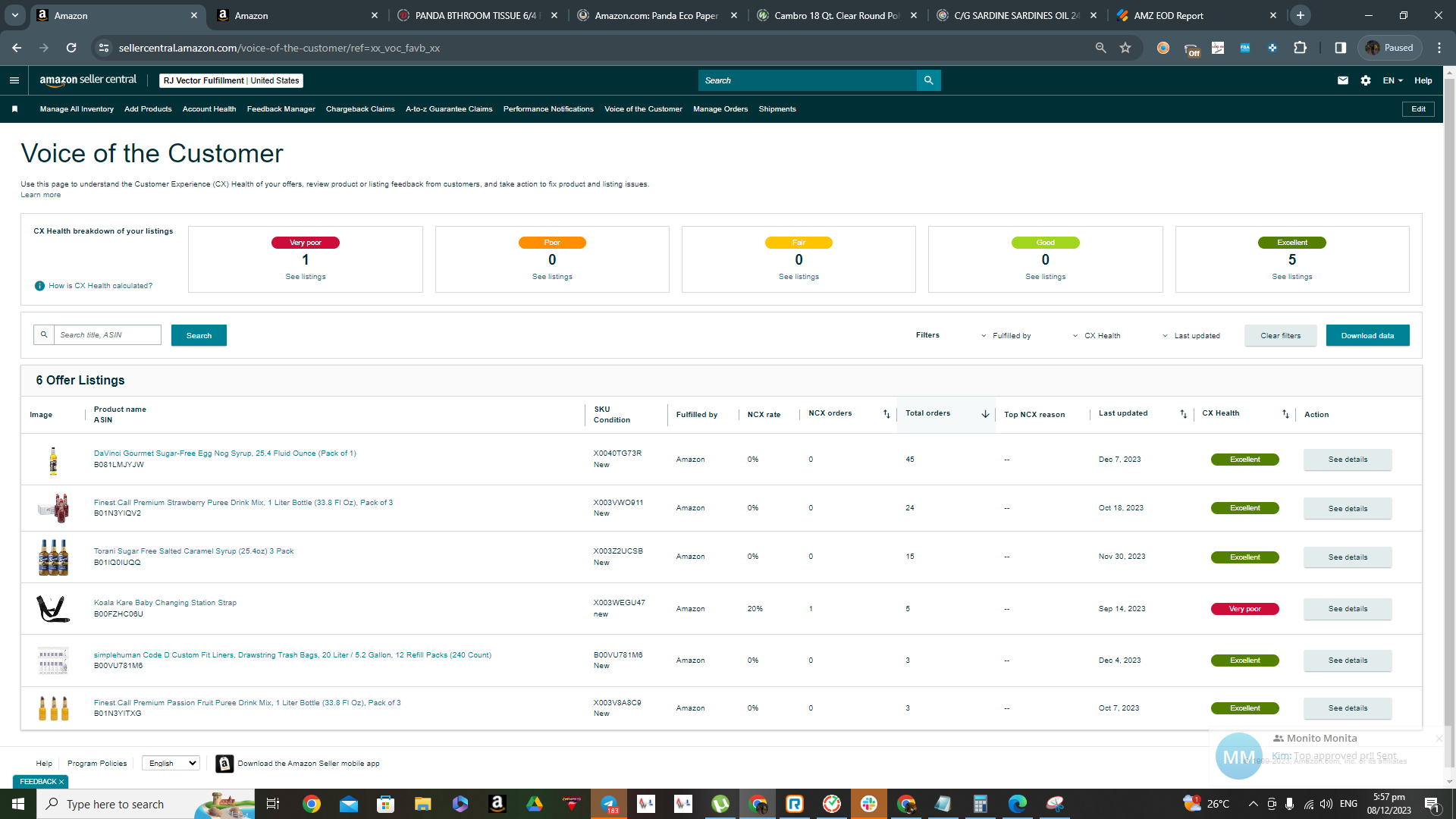Switch to the AMZ EOD Report tab
1456x819 pixels.
click(x=1195, y=15)
